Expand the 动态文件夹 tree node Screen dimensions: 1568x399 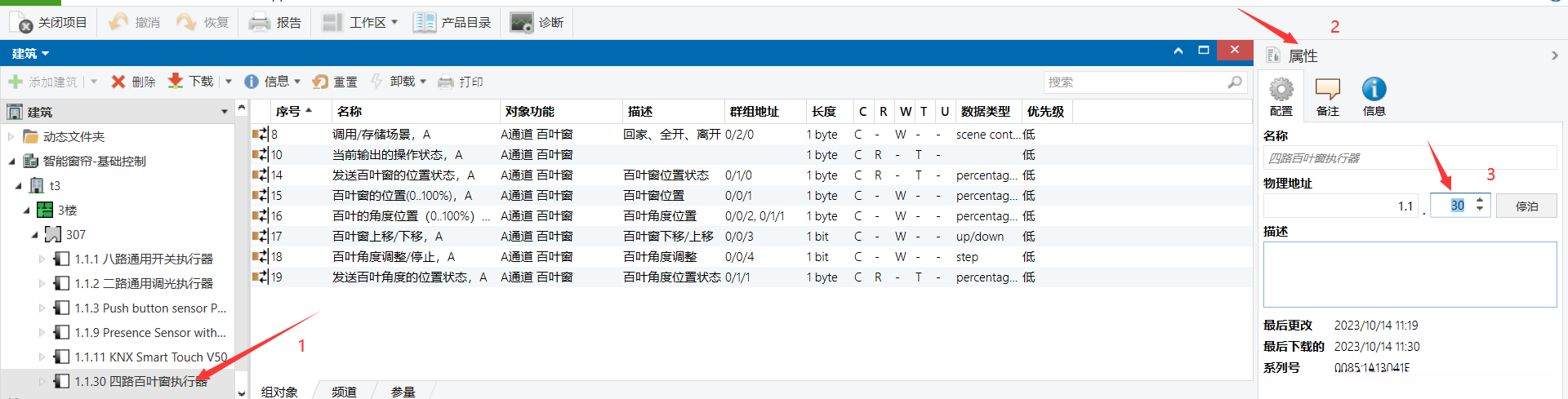(x=11, y=136)
